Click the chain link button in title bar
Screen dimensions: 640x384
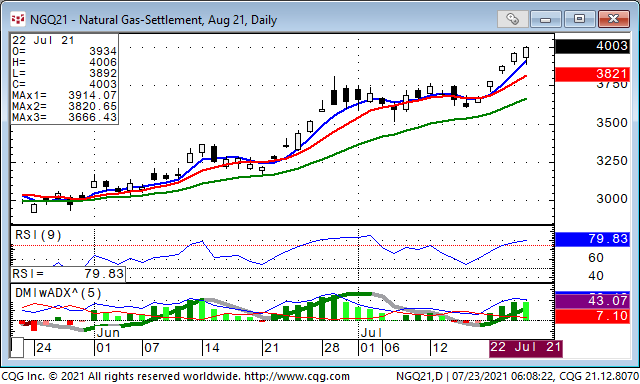pyautogui.click(x=512, y=19)
